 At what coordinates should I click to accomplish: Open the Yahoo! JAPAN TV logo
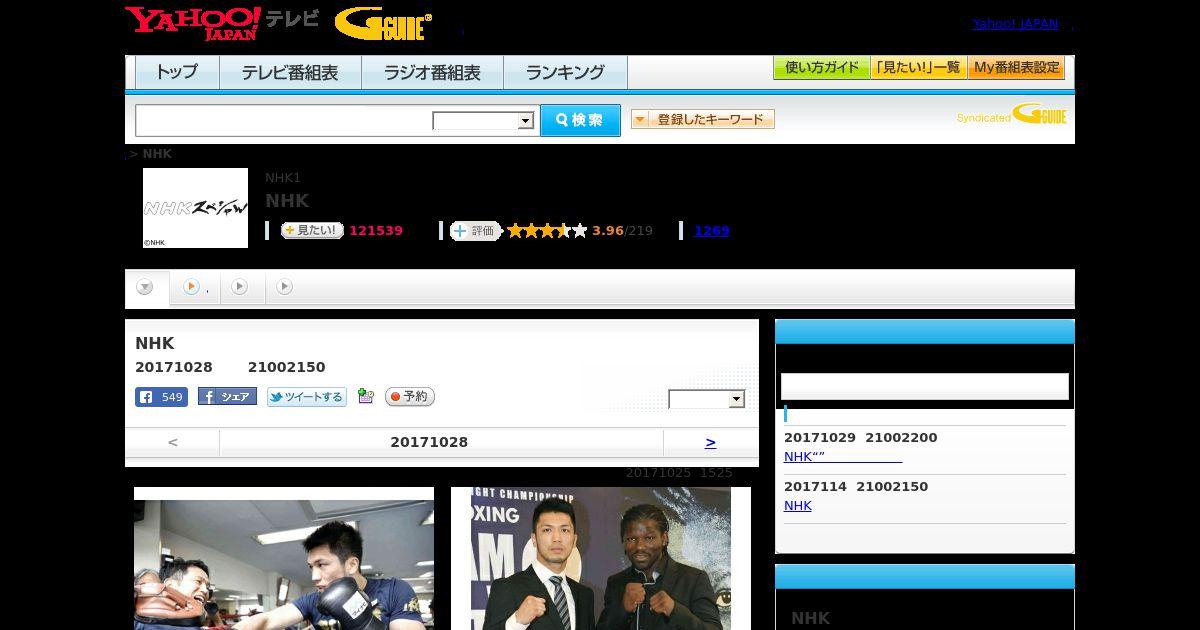click(x=222, y=23)
